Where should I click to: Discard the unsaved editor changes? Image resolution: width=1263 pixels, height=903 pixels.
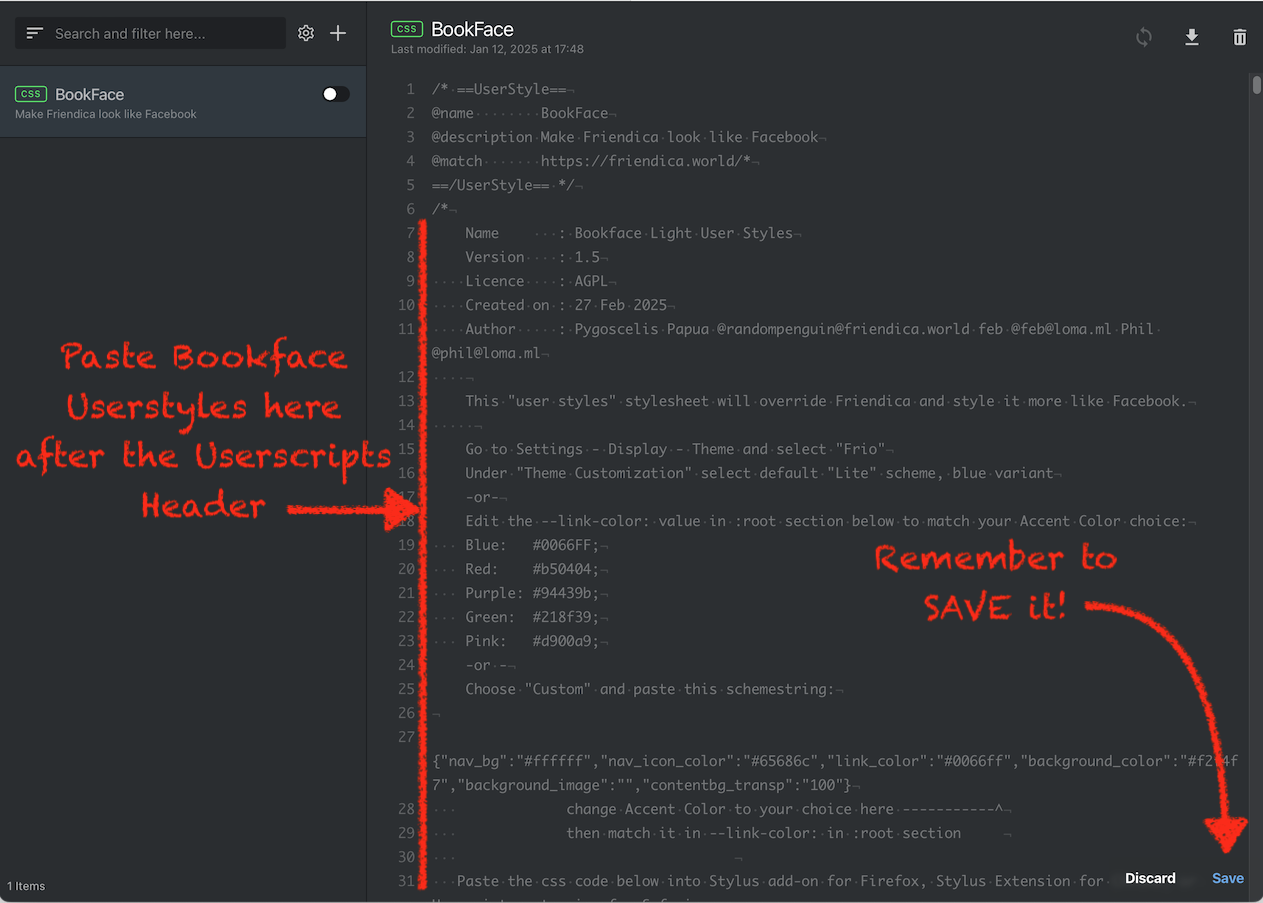tap(1150, 878)
